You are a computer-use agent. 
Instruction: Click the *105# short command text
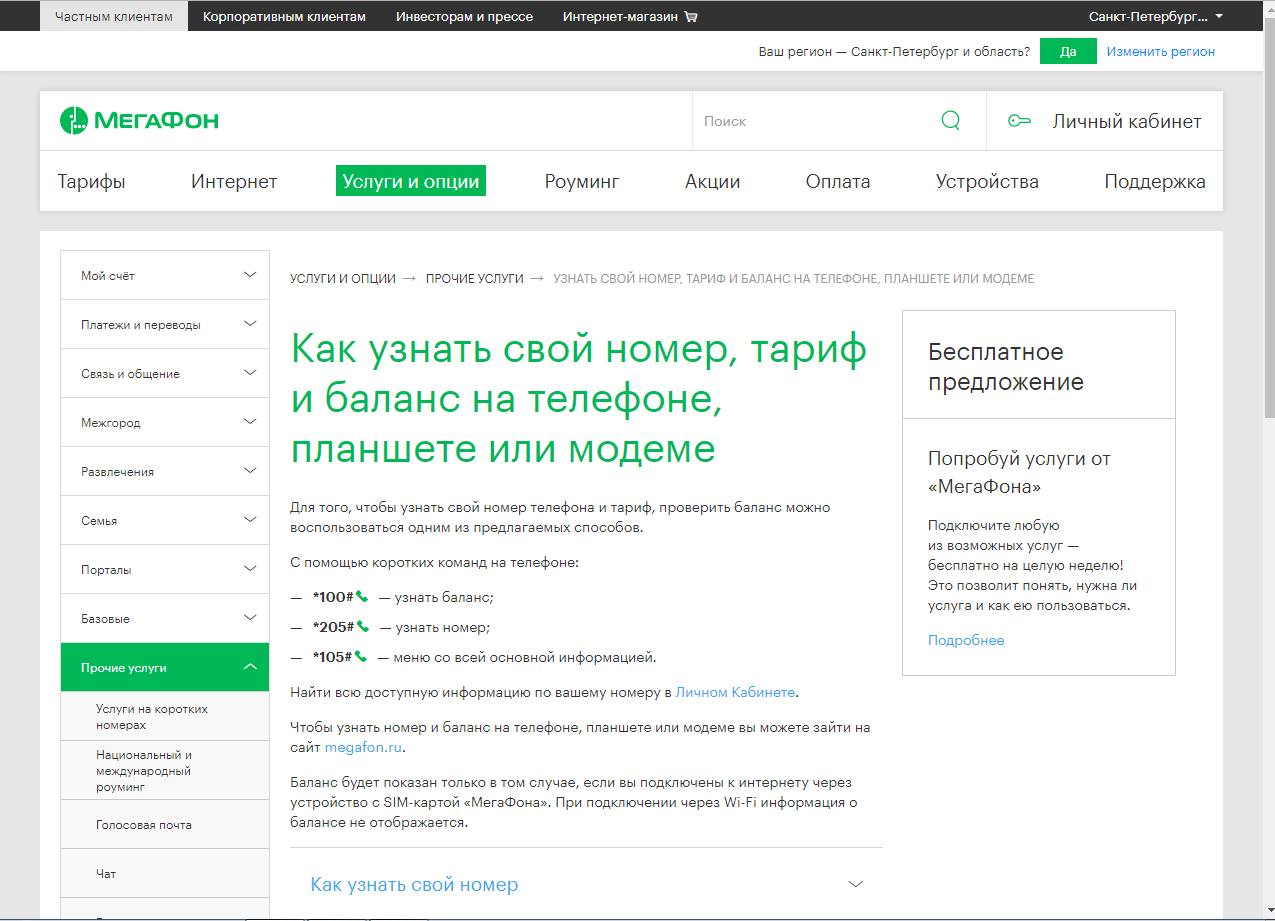[333, 657]
